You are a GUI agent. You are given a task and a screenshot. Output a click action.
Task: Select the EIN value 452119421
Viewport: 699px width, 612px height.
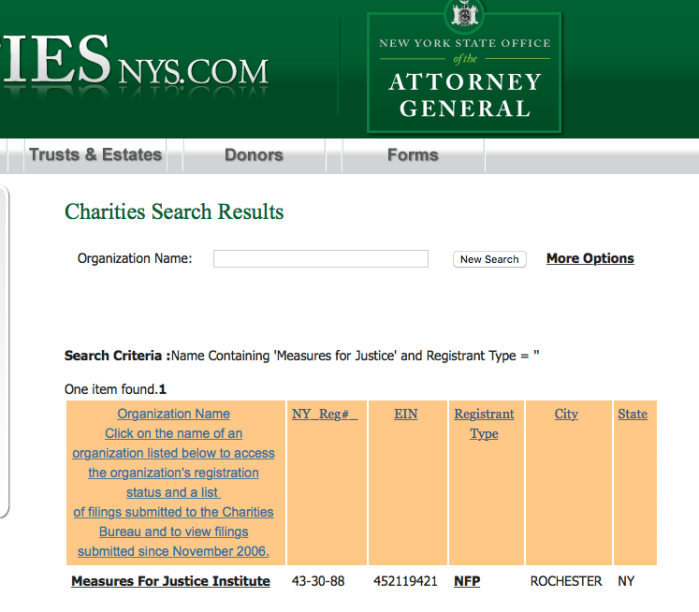click(x=405, y=581)
